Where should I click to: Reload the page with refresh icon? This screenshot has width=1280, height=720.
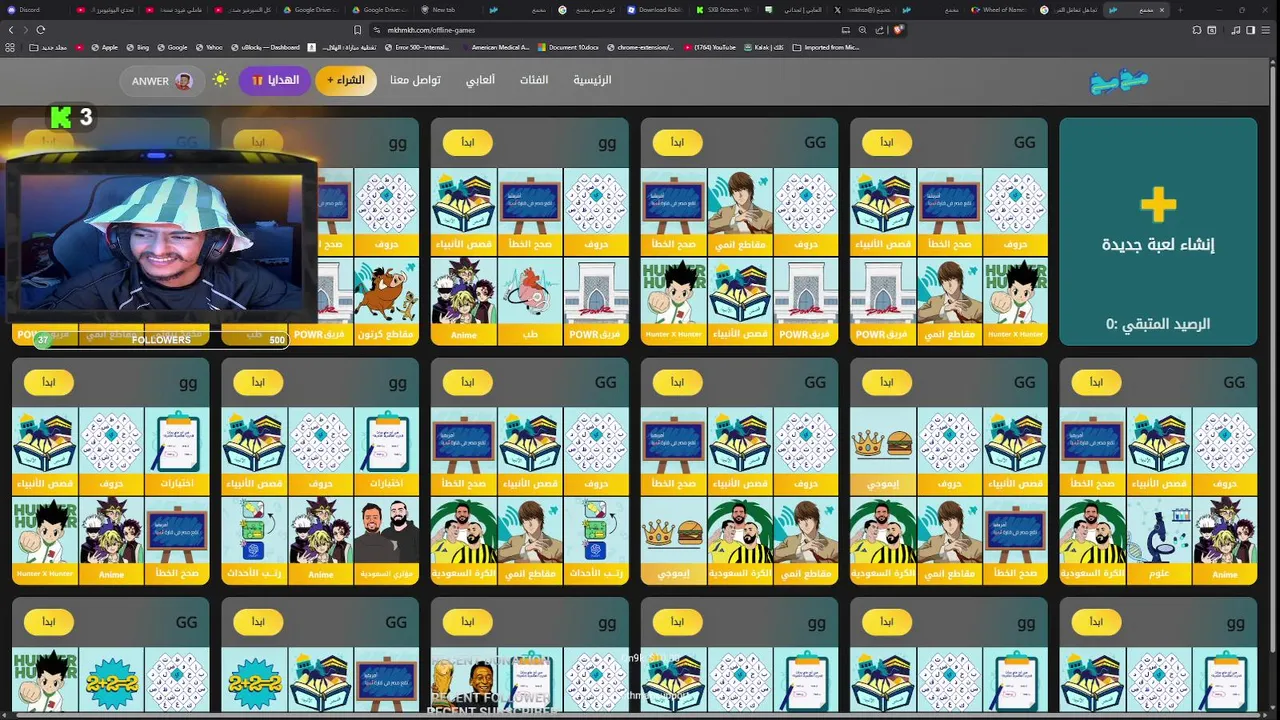pos(40,30)
